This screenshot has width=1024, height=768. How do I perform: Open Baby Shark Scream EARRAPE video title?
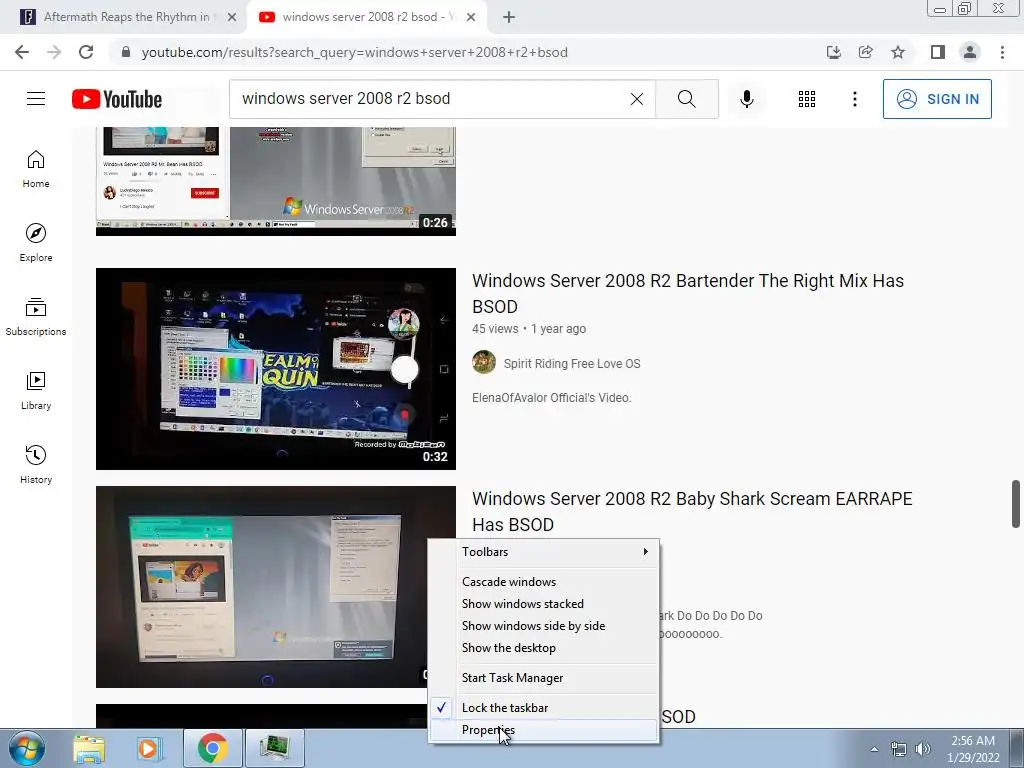click(692, 511)
